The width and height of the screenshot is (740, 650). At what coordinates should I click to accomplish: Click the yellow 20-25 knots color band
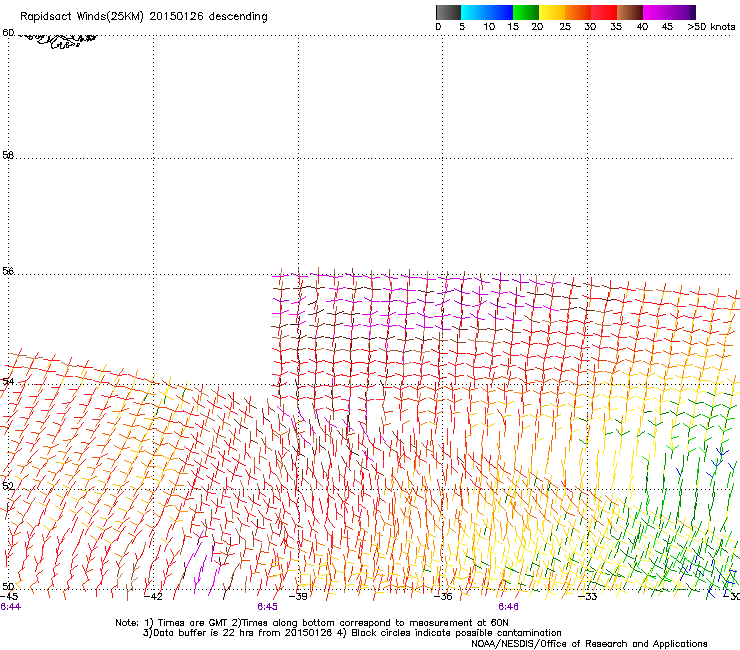(x=552, y=12)
